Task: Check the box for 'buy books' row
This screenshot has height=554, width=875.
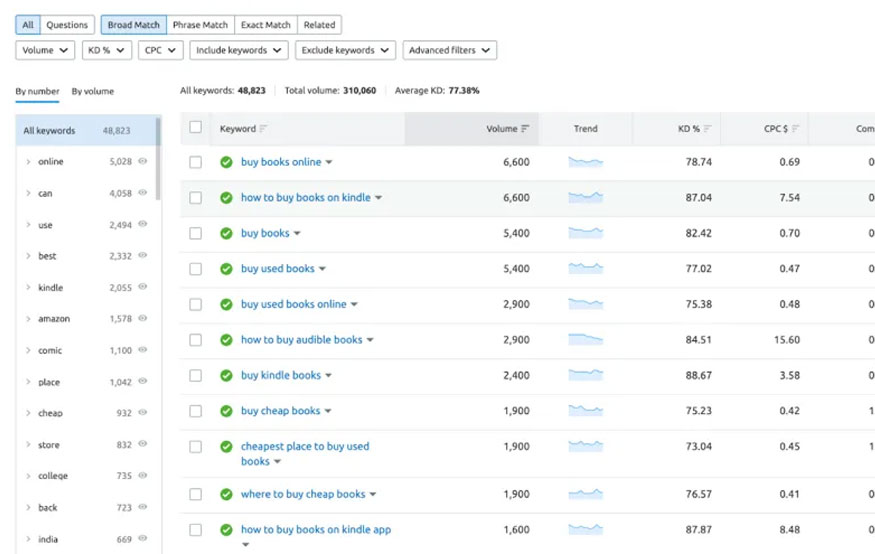Action: click(195, 233)
